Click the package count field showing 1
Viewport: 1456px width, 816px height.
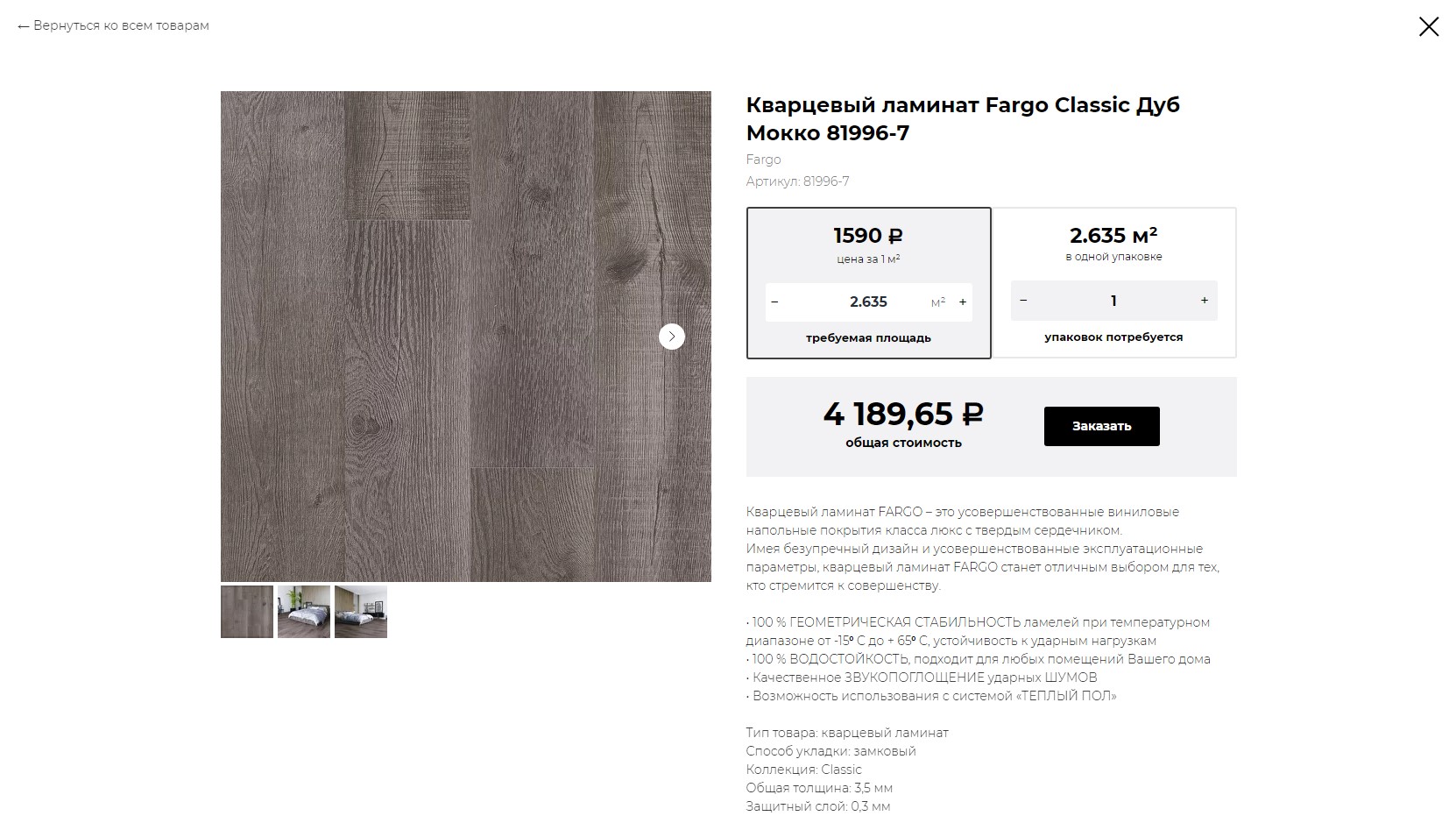coord(1113,301)
